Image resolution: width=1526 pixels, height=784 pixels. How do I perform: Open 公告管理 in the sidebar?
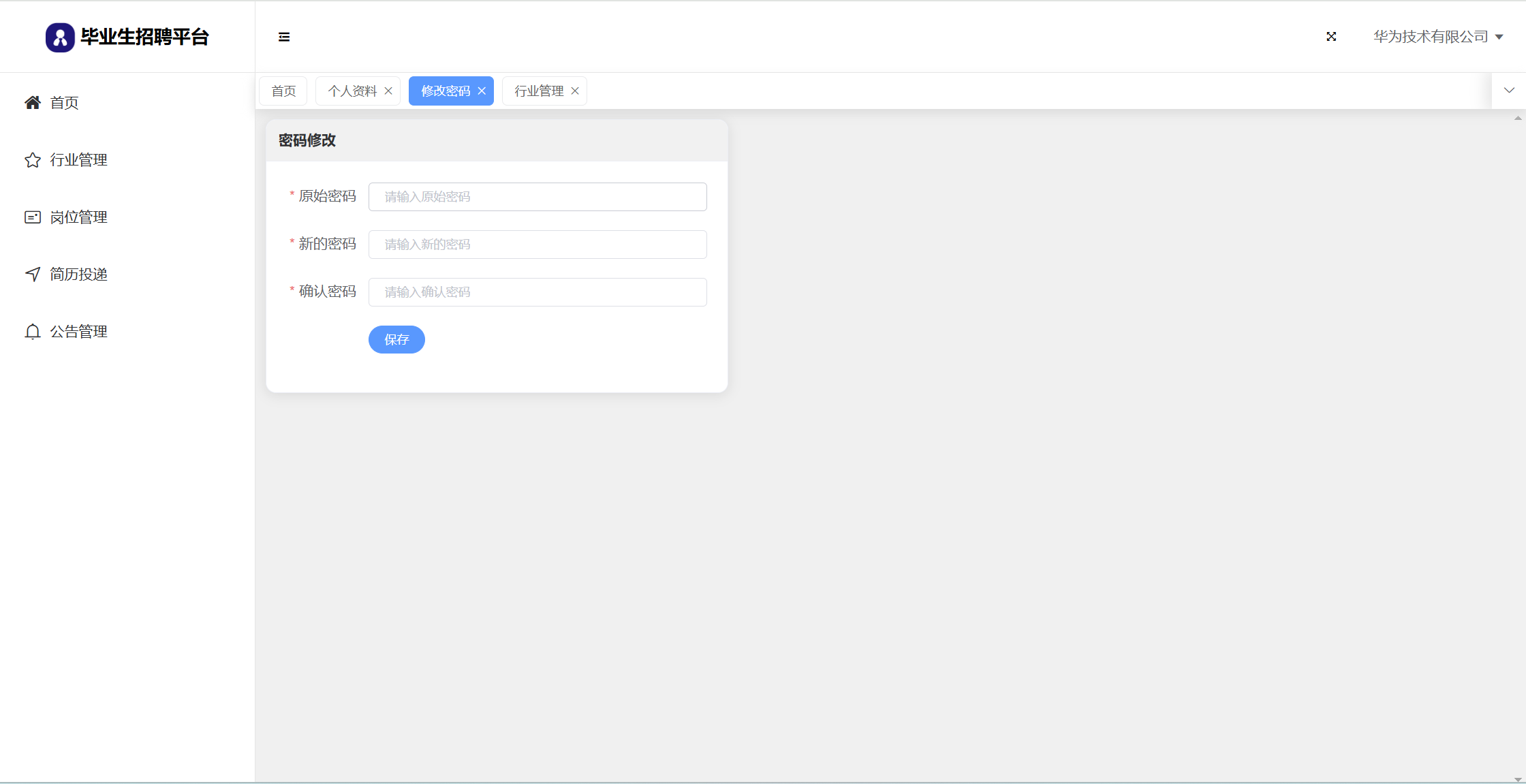78,332
